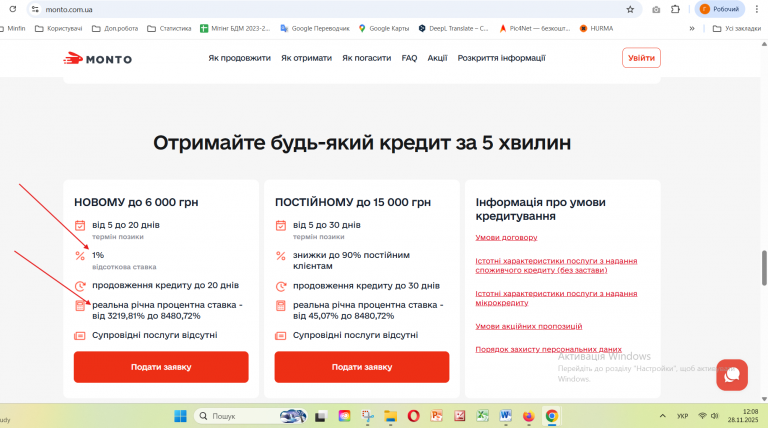This screenshot has width=768, height=428.
Task: Open the Доп.робота bookmarks folder
Action: coord(115,28)
